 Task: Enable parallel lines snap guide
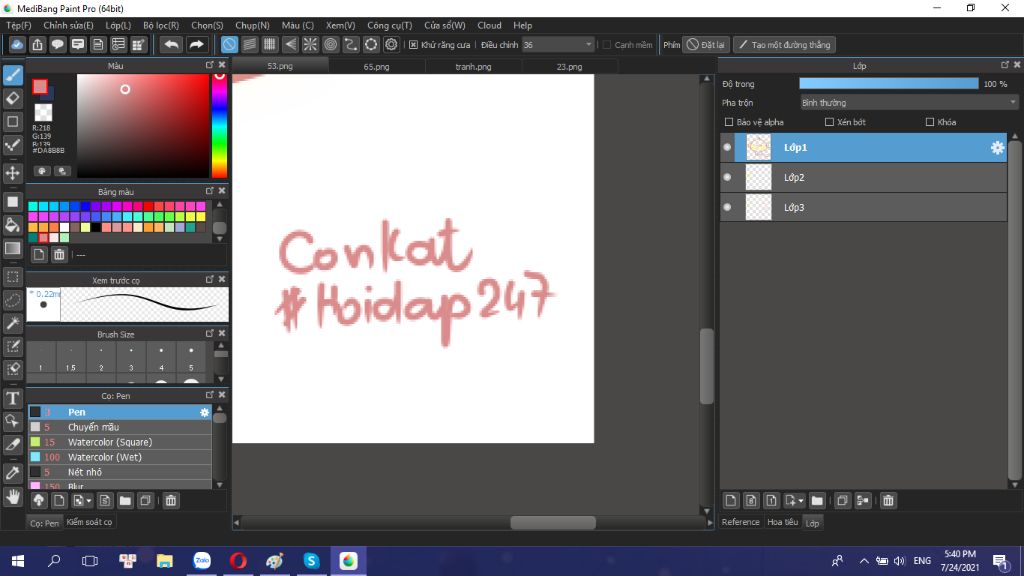[249, 44]
